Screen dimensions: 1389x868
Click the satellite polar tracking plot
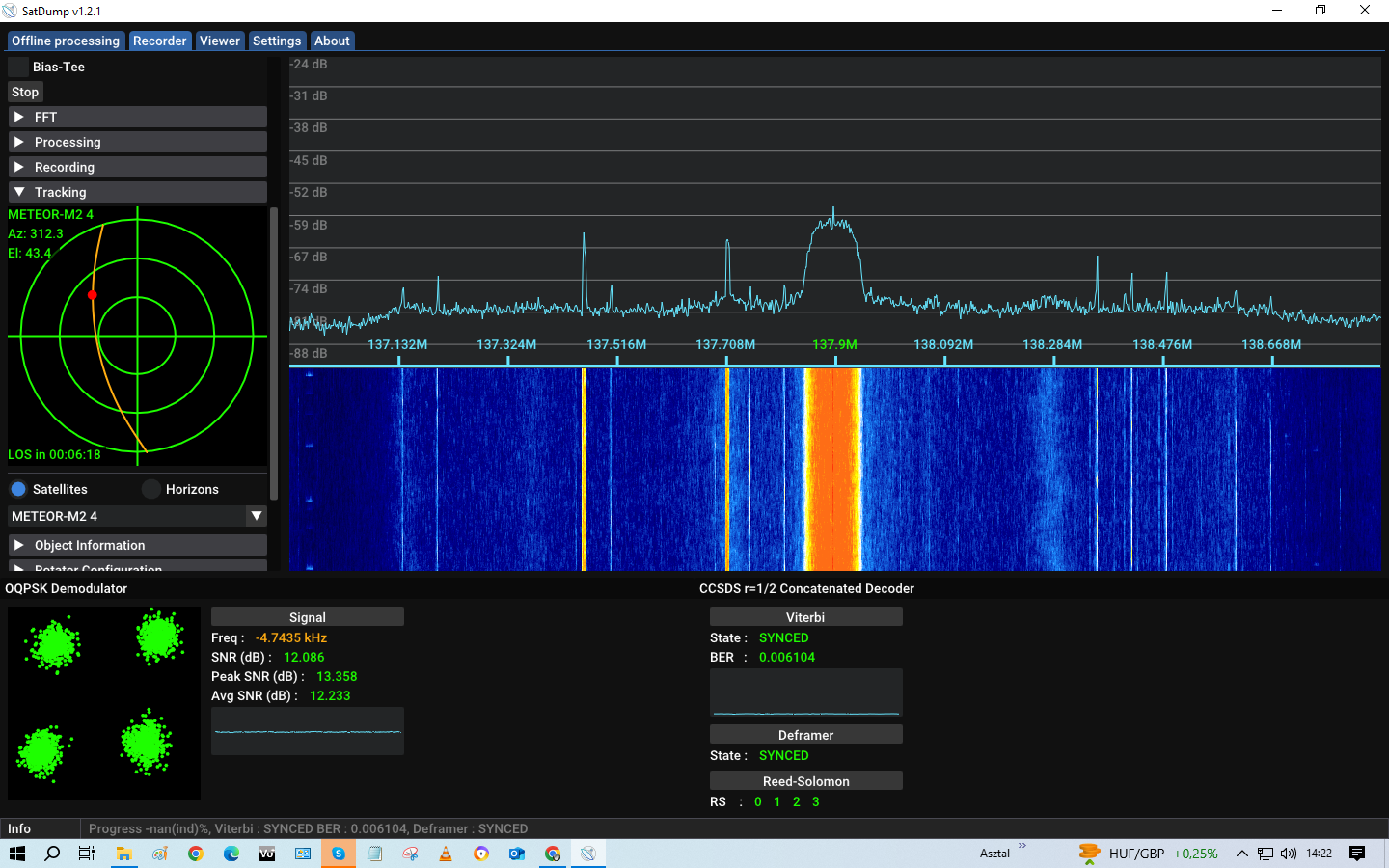click(x=137, y=337)
